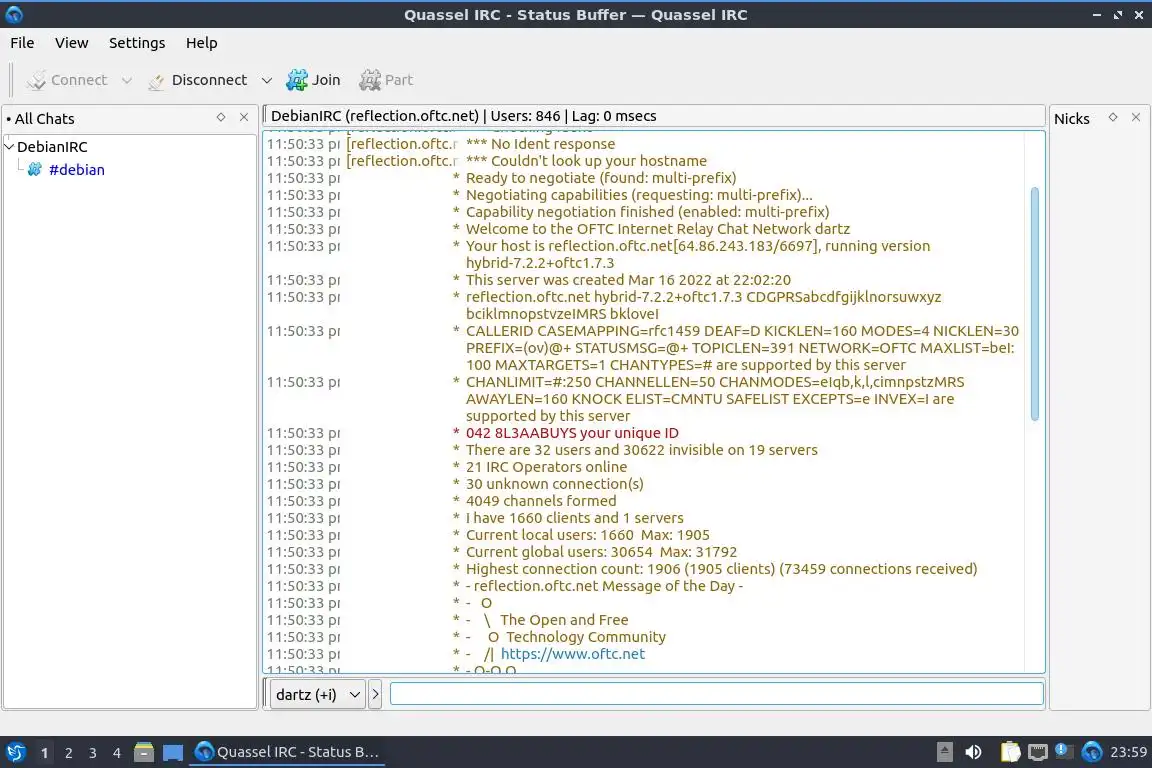Switch to workspace 3
1152x768 pixels.
pyautogui.click(x=93, y=753)
